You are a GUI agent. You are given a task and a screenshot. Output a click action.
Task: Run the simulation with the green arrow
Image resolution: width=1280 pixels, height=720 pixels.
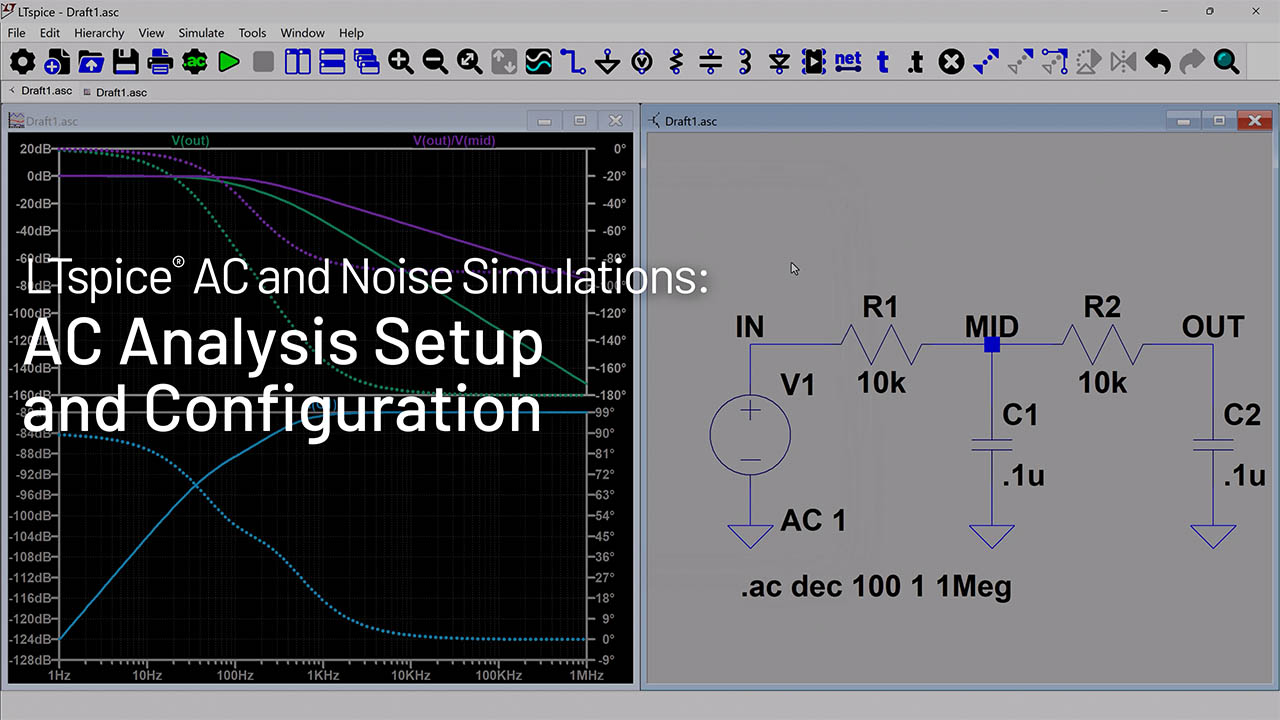click(229, 62)
